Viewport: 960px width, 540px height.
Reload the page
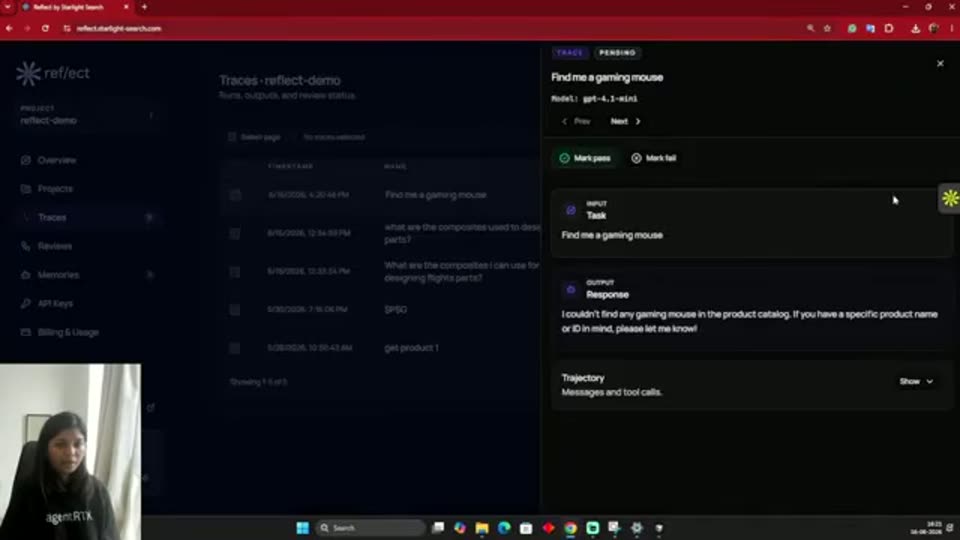[45, 28]
